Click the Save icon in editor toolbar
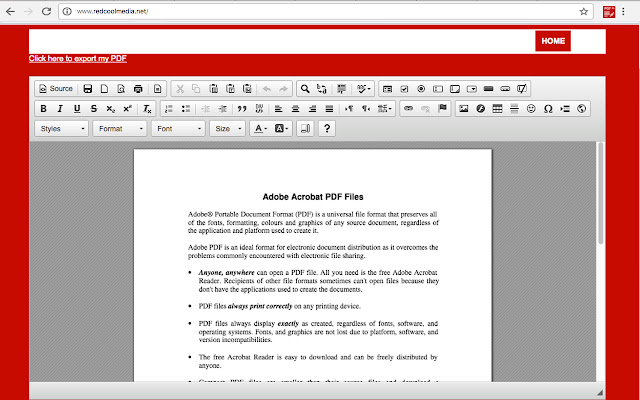The height and width of the screenshot is (400, 640). 87,89
